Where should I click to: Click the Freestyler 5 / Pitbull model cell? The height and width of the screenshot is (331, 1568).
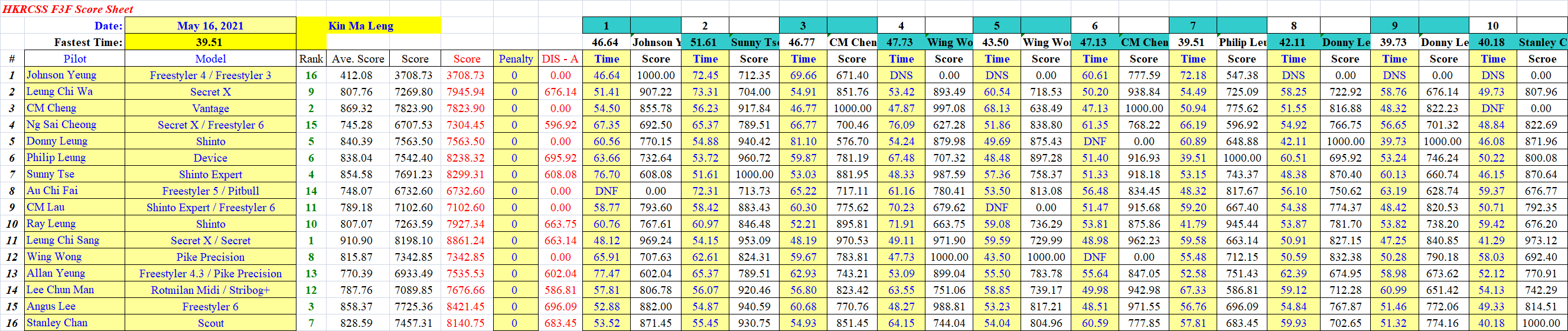tap(210, 191)
